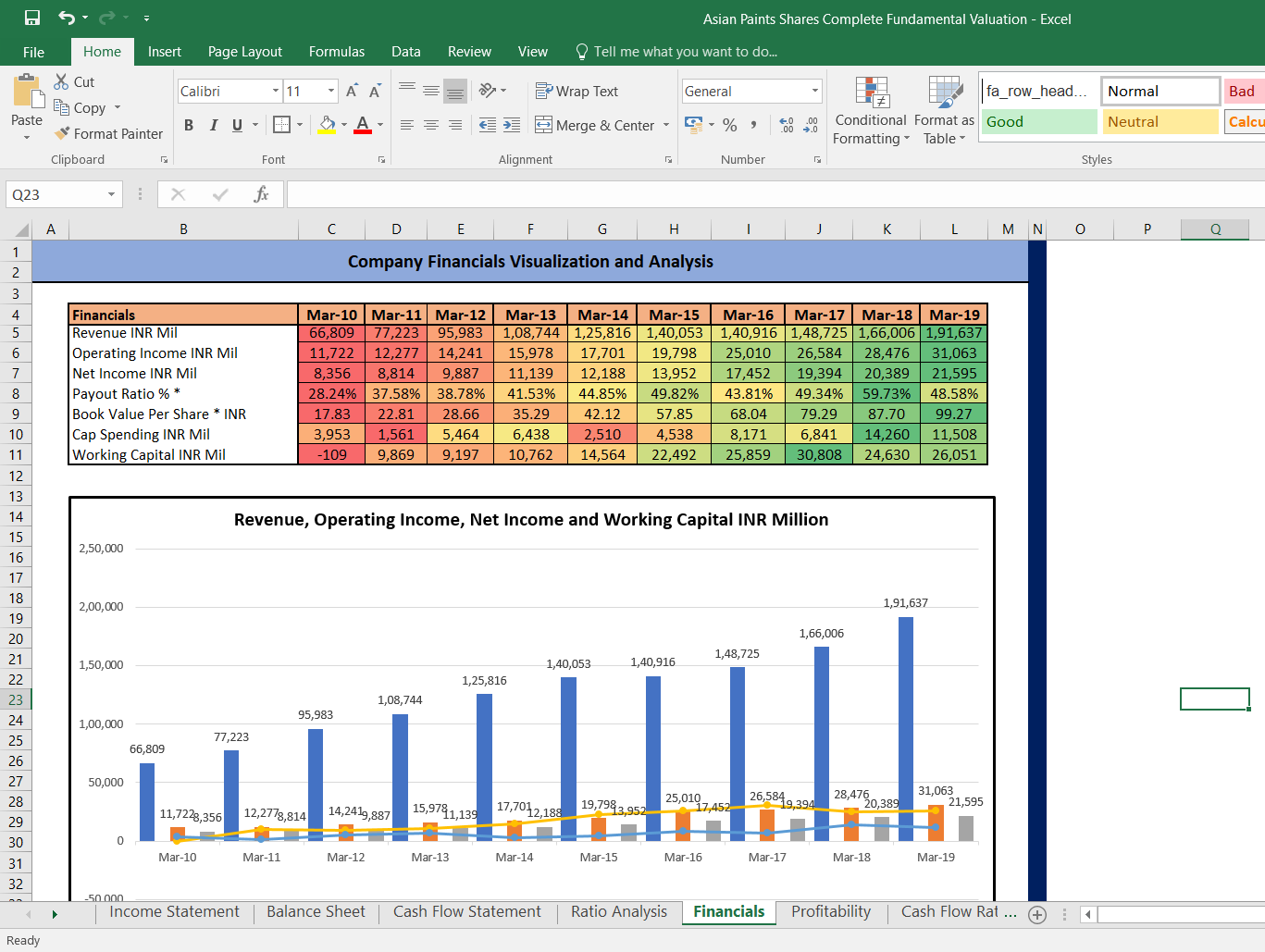Toggle Underline formatting

point(238,125)
